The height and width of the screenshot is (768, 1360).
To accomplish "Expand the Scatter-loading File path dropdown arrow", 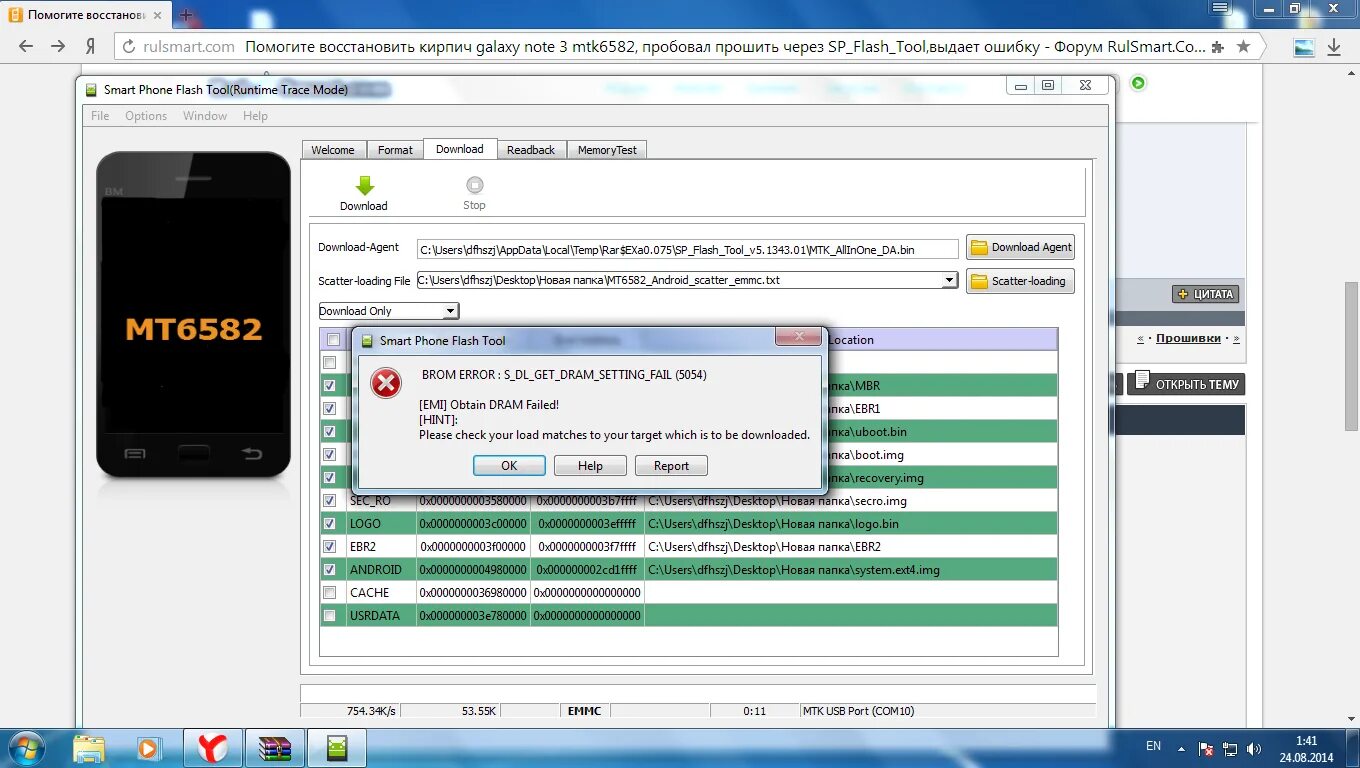I will [949, 280].
